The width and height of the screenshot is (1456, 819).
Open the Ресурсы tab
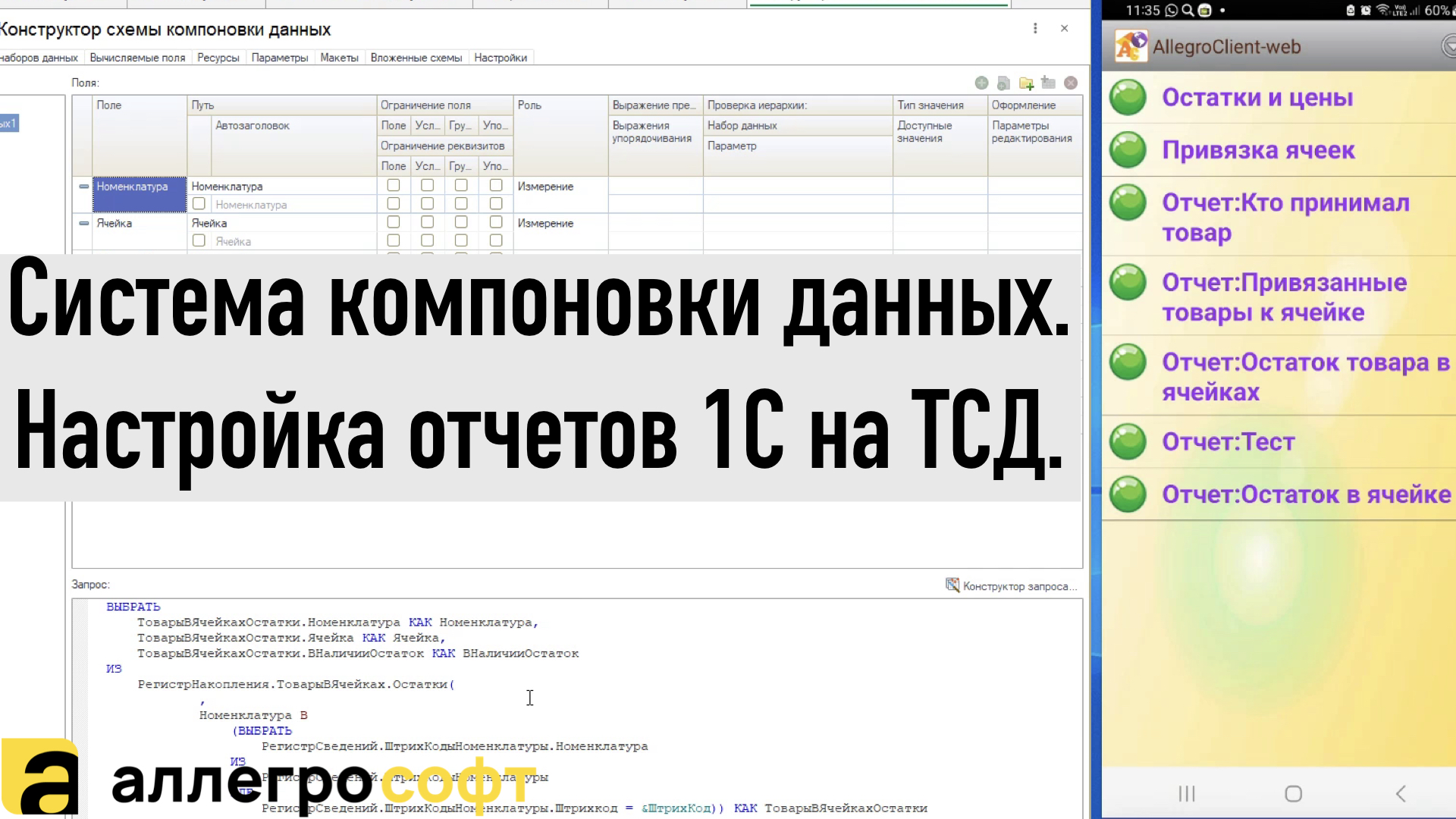218,58
